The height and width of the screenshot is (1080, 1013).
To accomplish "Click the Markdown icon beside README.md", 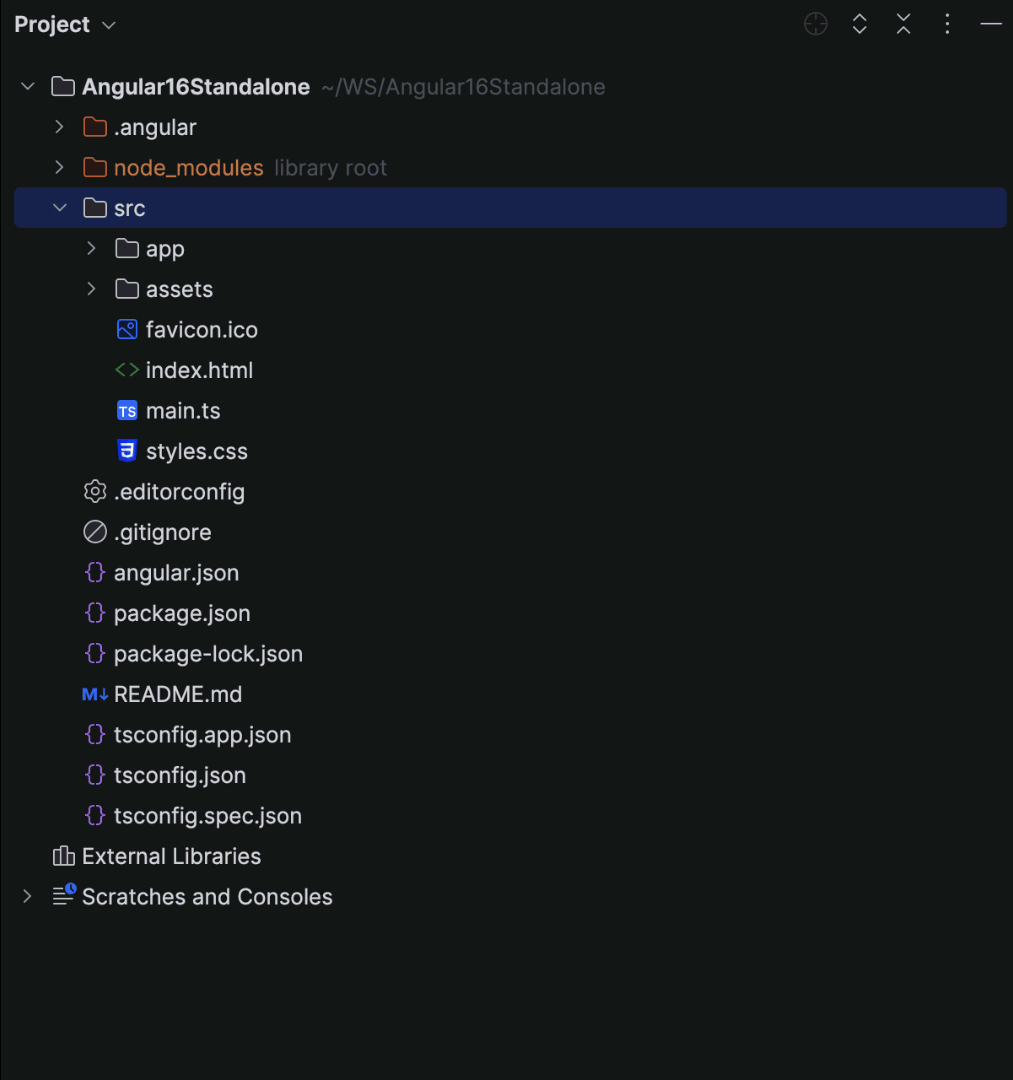I will (93, 693).
